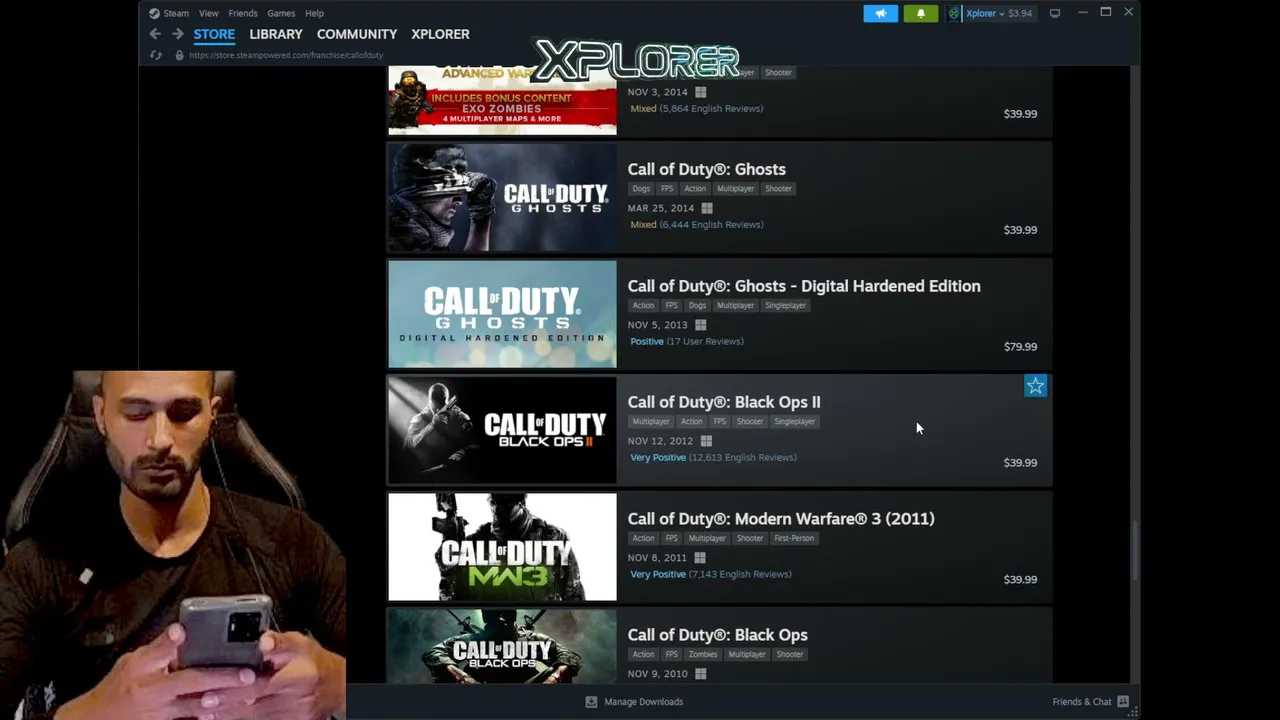Click the Positive (17 User Reviews) text
Screen dimensions: 1280x720
coord(686,341)
